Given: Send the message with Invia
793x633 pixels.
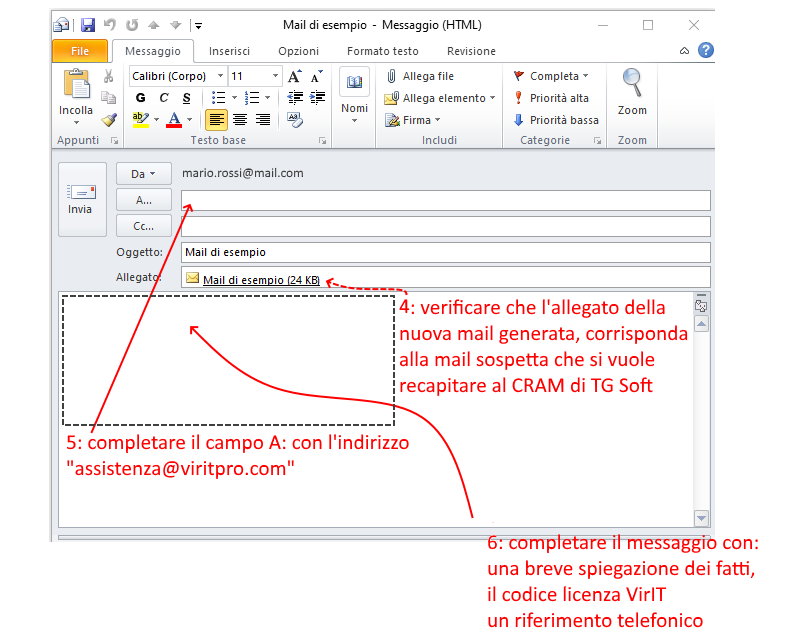Looking at the screenshot, I should 82,199.
